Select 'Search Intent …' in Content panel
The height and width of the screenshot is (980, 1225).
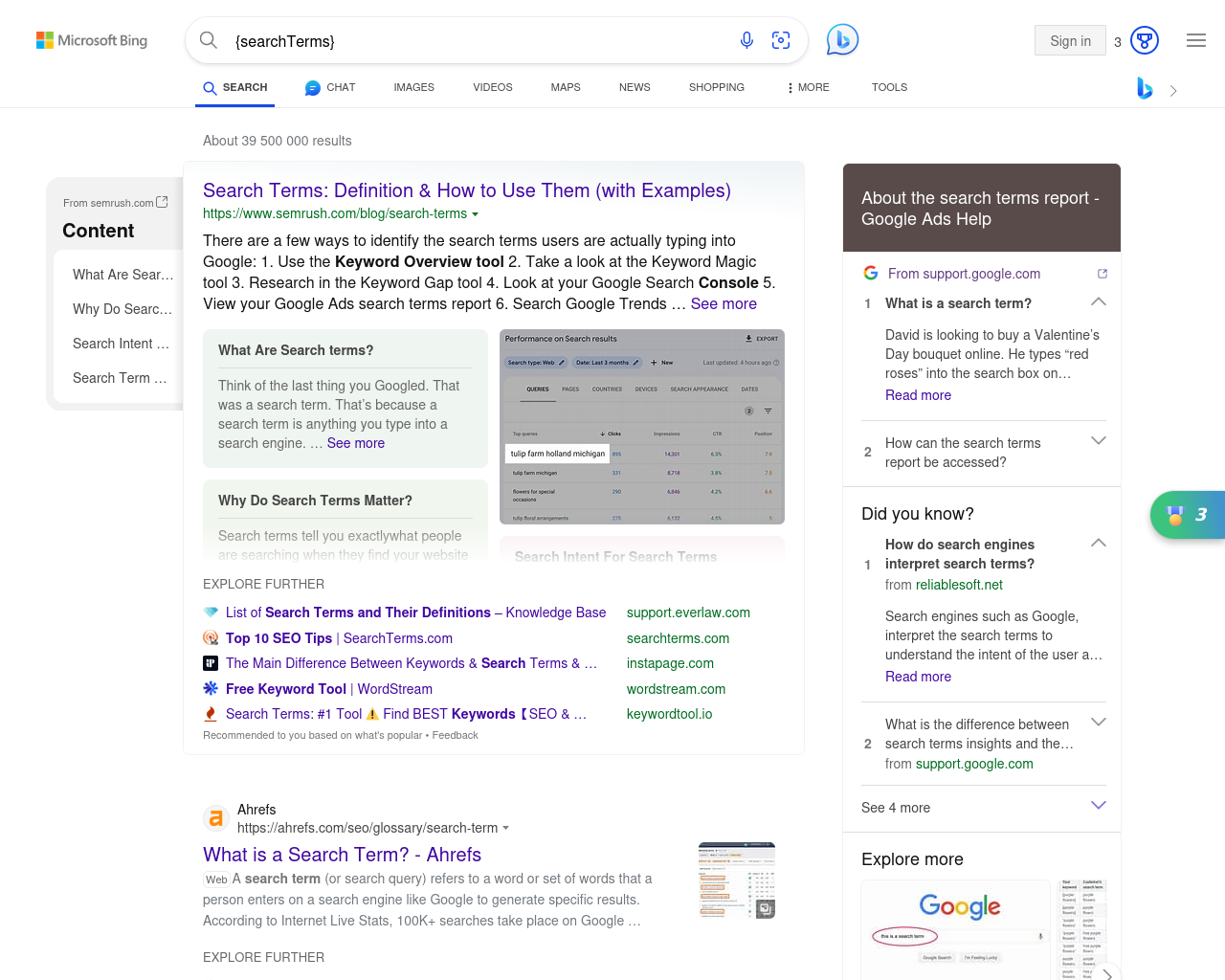121,344
